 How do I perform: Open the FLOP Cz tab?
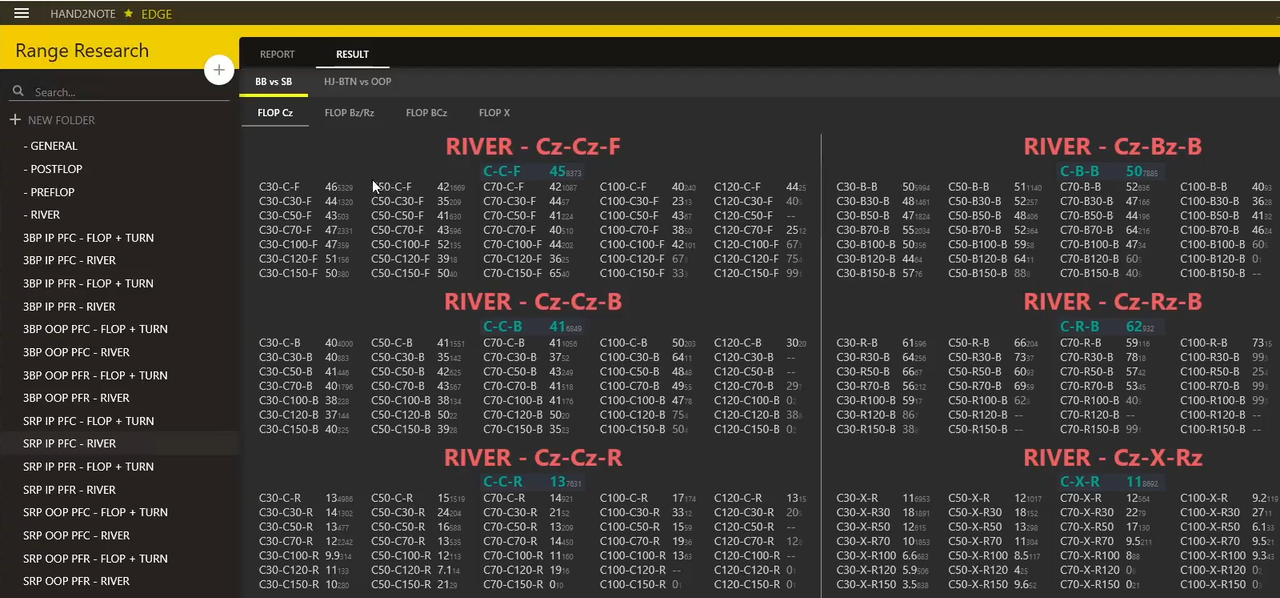(x=275, y=113)
